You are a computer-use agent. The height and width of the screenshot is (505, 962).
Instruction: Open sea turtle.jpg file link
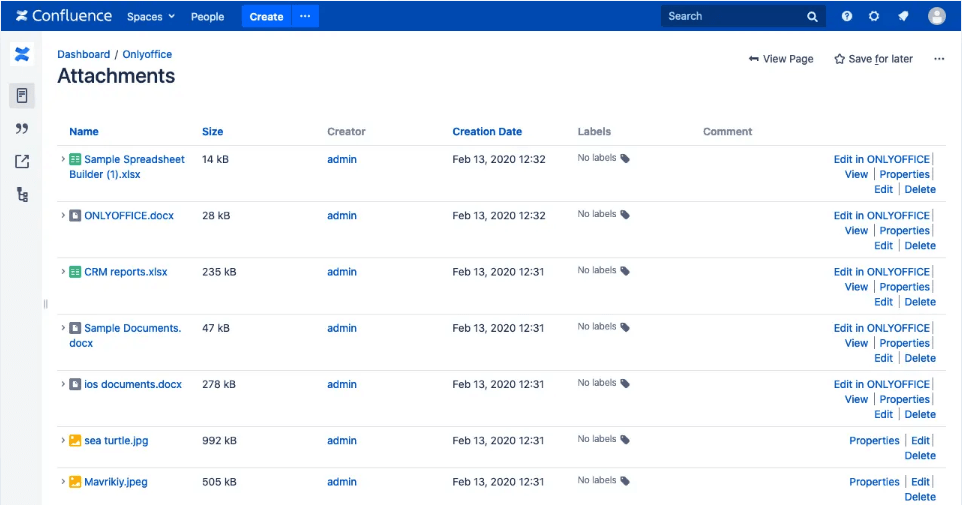(x=116, y=441)
